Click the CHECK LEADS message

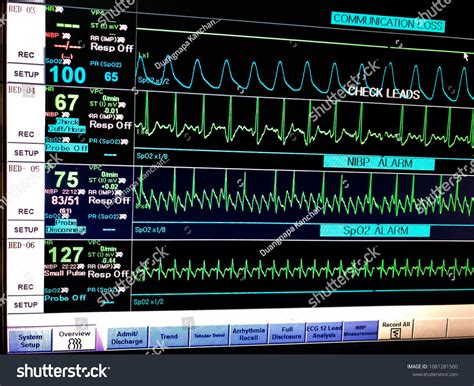[x=383, y=93]
